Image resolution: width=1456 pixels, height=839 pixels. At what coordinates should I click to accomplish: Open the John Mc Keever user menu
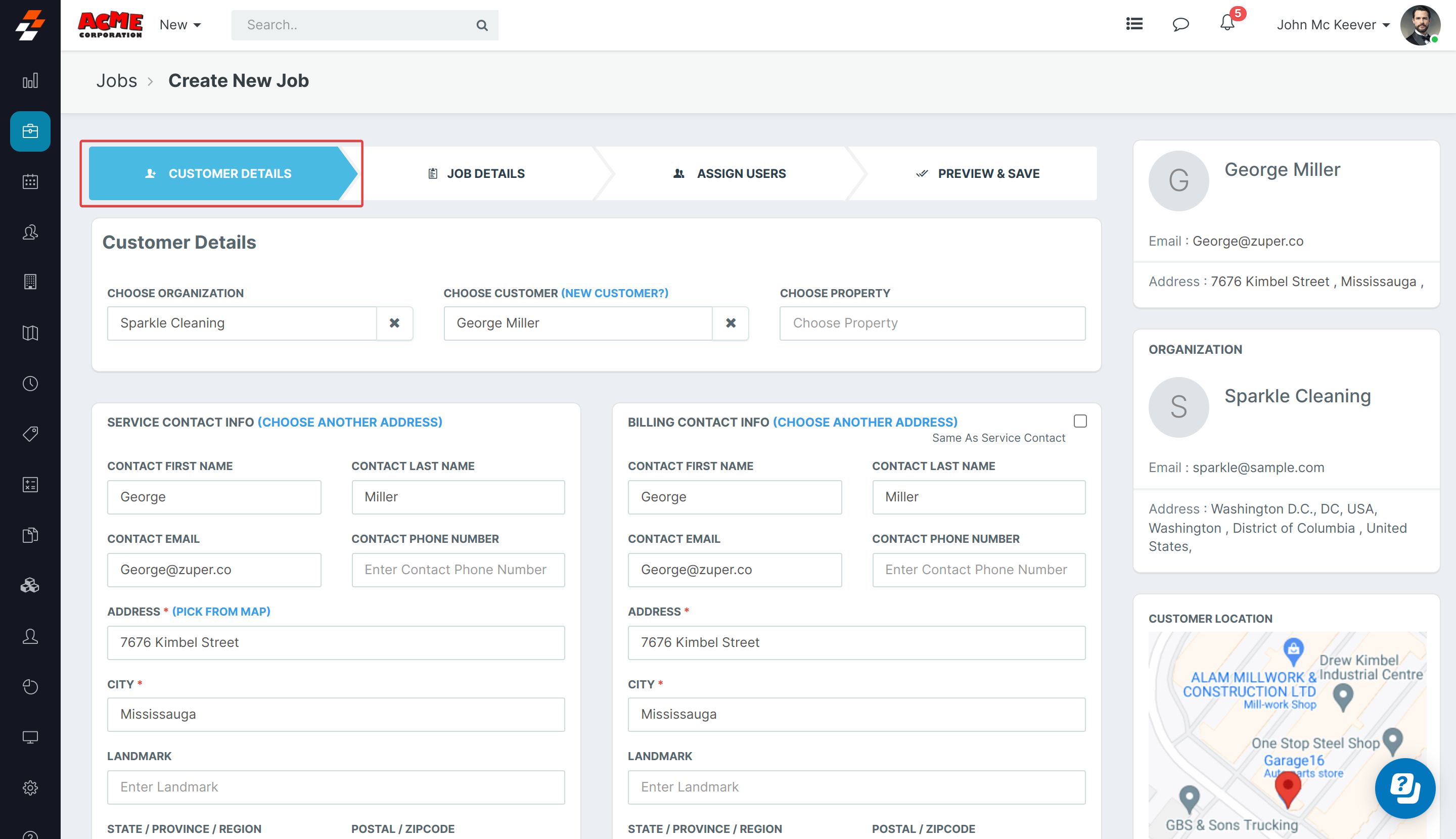1333,25
